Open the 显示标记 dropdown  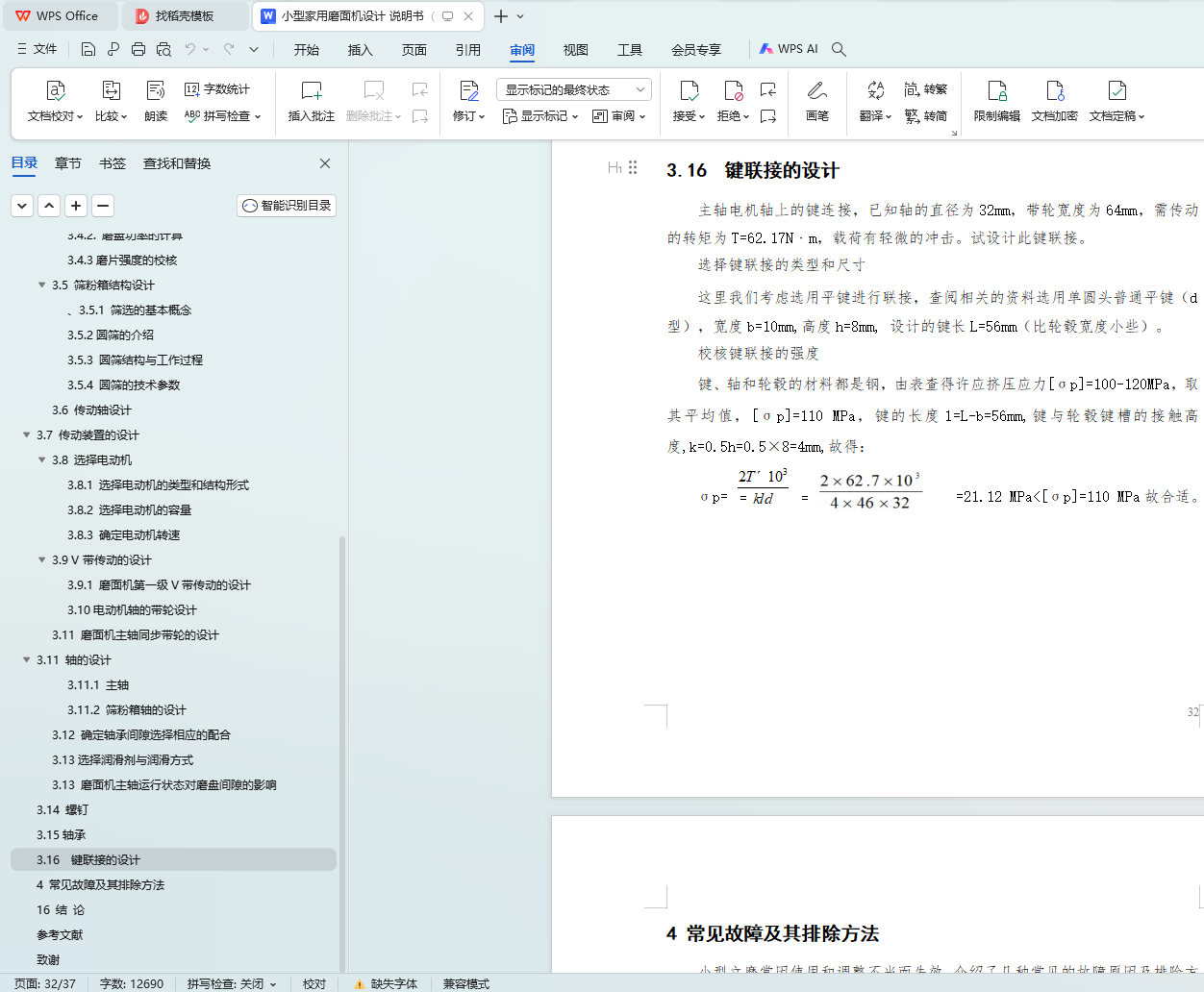click(540, 116)
